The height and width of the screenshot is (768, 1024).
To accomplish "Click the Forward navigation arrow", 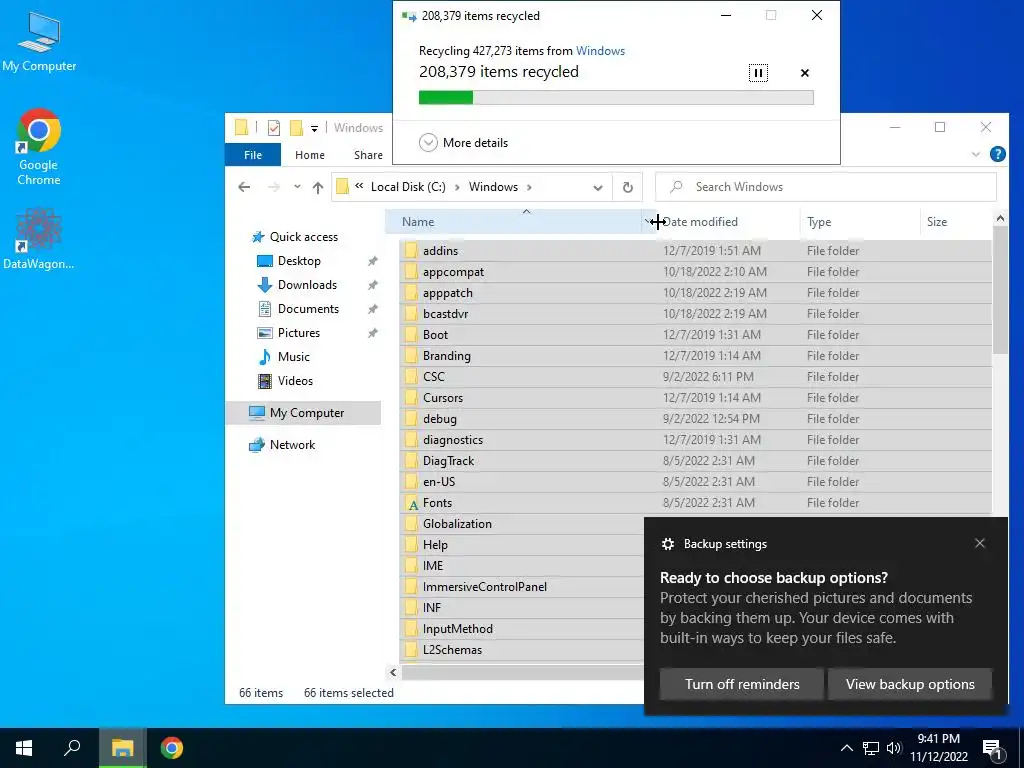I will pos(274,187).
